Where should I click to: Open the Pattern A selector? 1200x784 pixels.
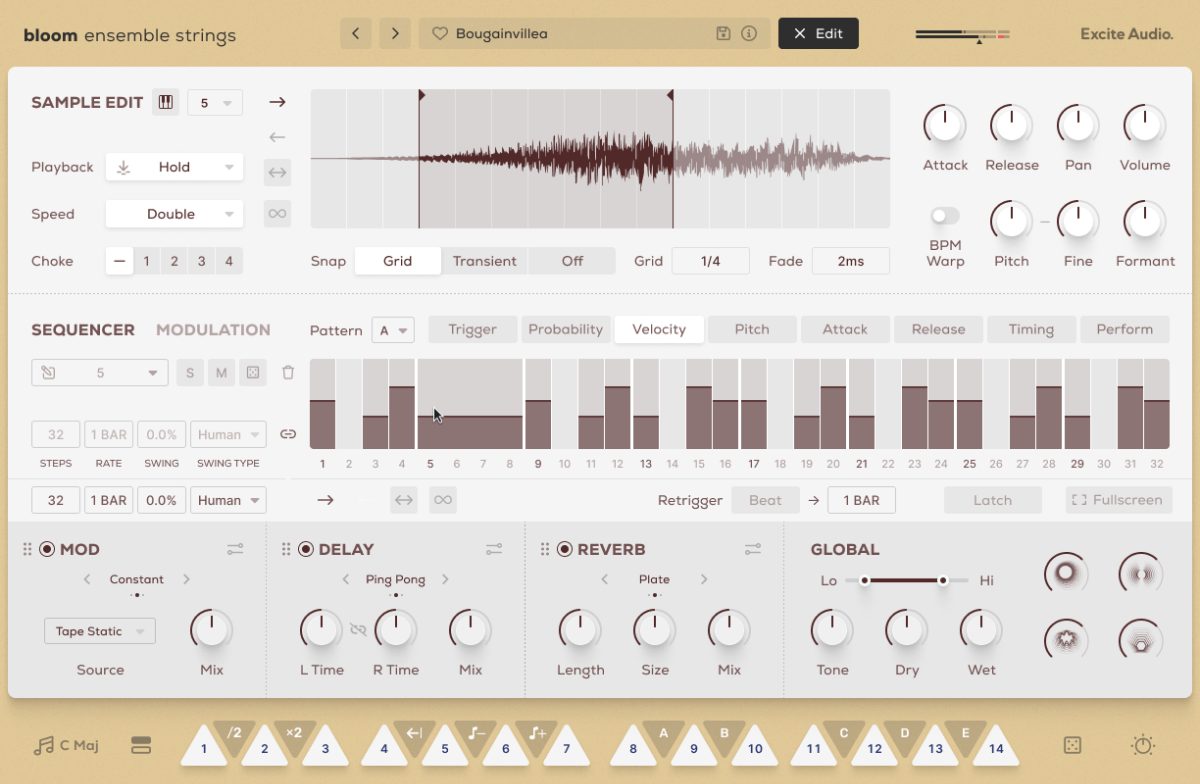[393, 330]
